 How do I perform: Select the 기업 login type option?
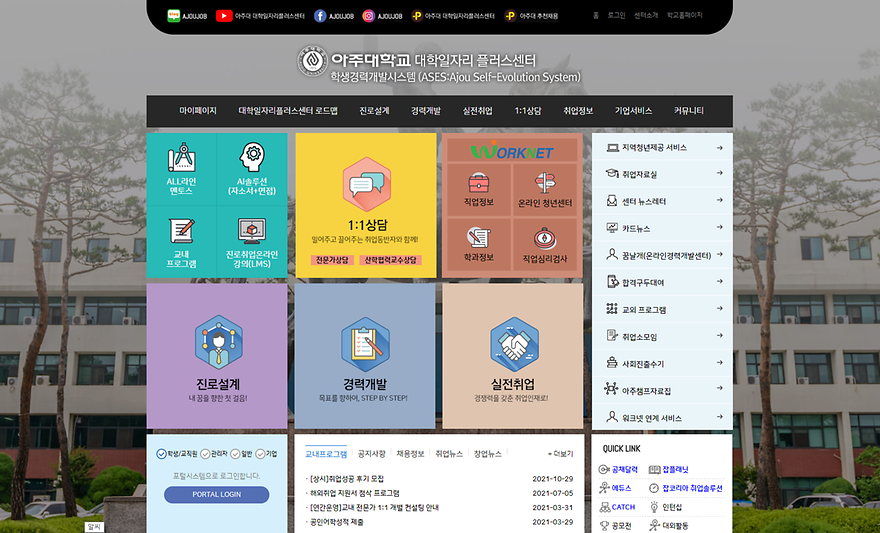[x=262, y=454]
